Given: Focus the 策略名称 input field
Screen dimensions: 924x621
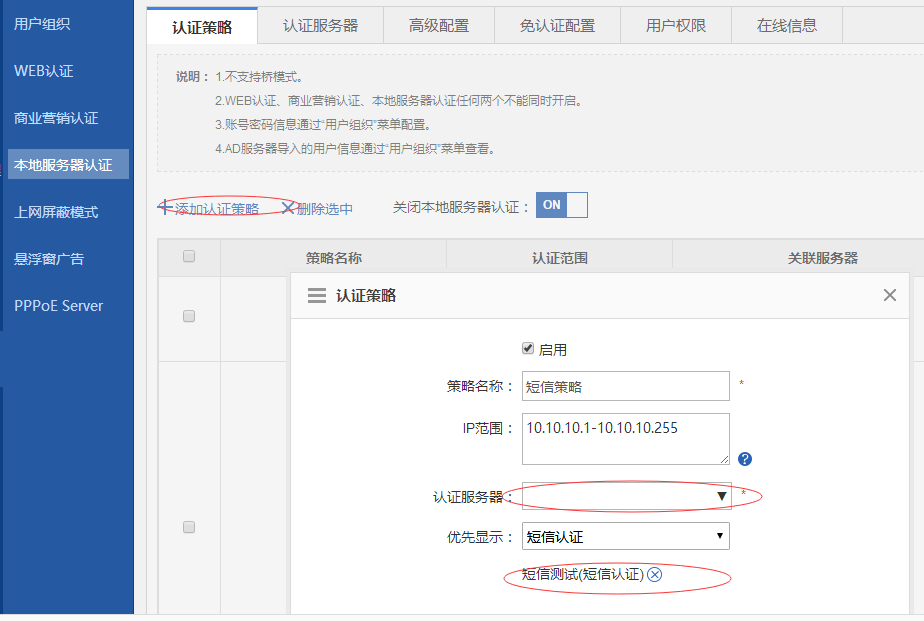Looking at the screenshot, I should 626,386.
